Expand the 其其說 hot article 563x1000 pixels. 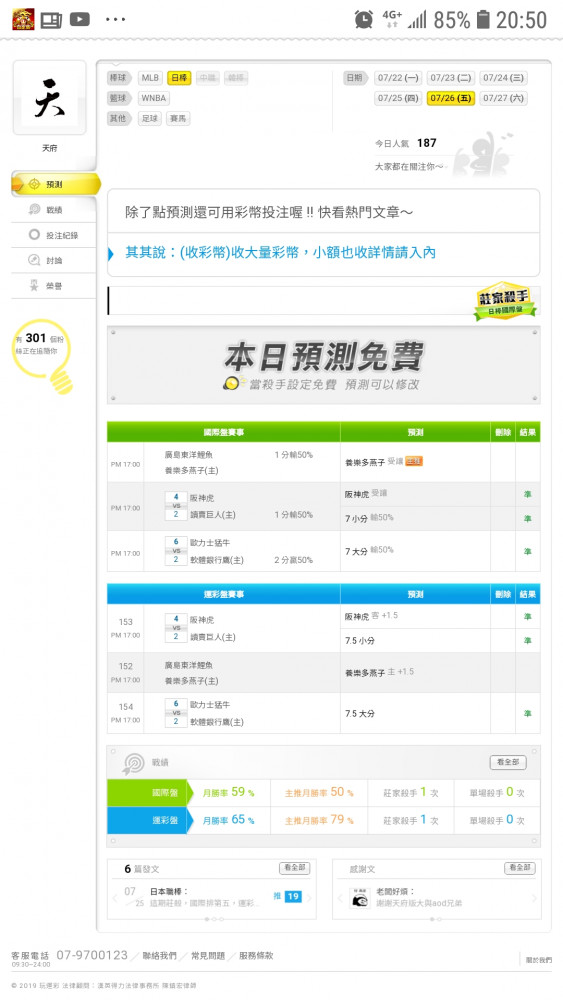(x=280, y=253)
